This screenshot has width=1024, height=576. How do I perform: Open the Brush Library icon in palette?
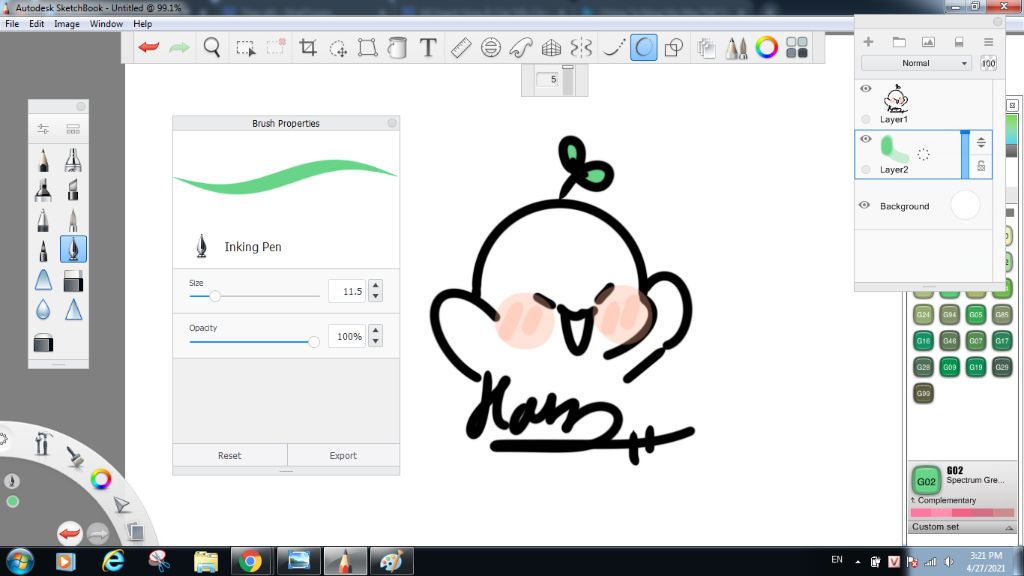pos(73,129)
